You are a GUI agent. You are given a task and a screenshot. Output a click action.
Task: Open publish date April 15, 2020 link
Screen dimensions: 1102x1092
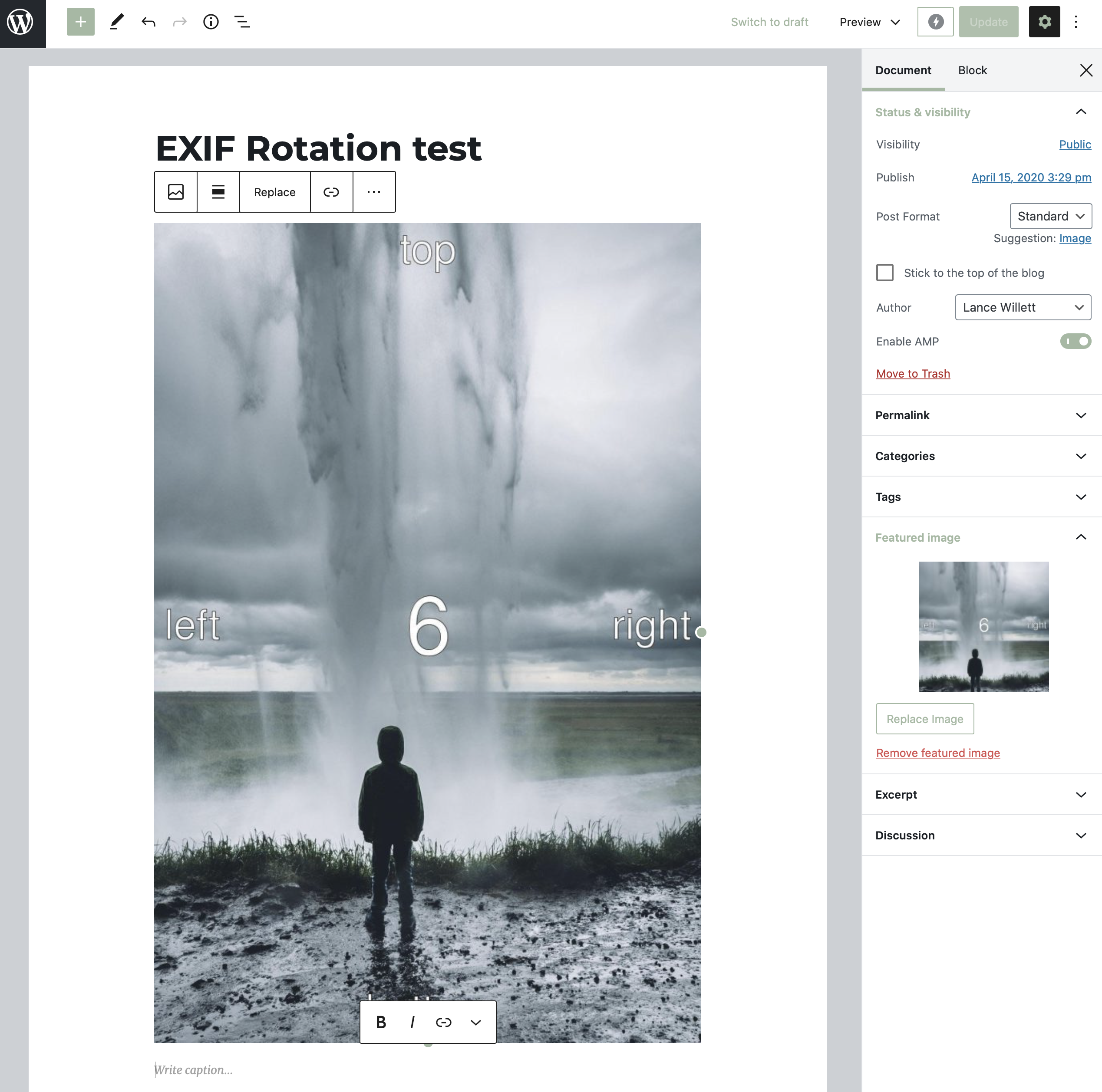[x=1031, y=178]
